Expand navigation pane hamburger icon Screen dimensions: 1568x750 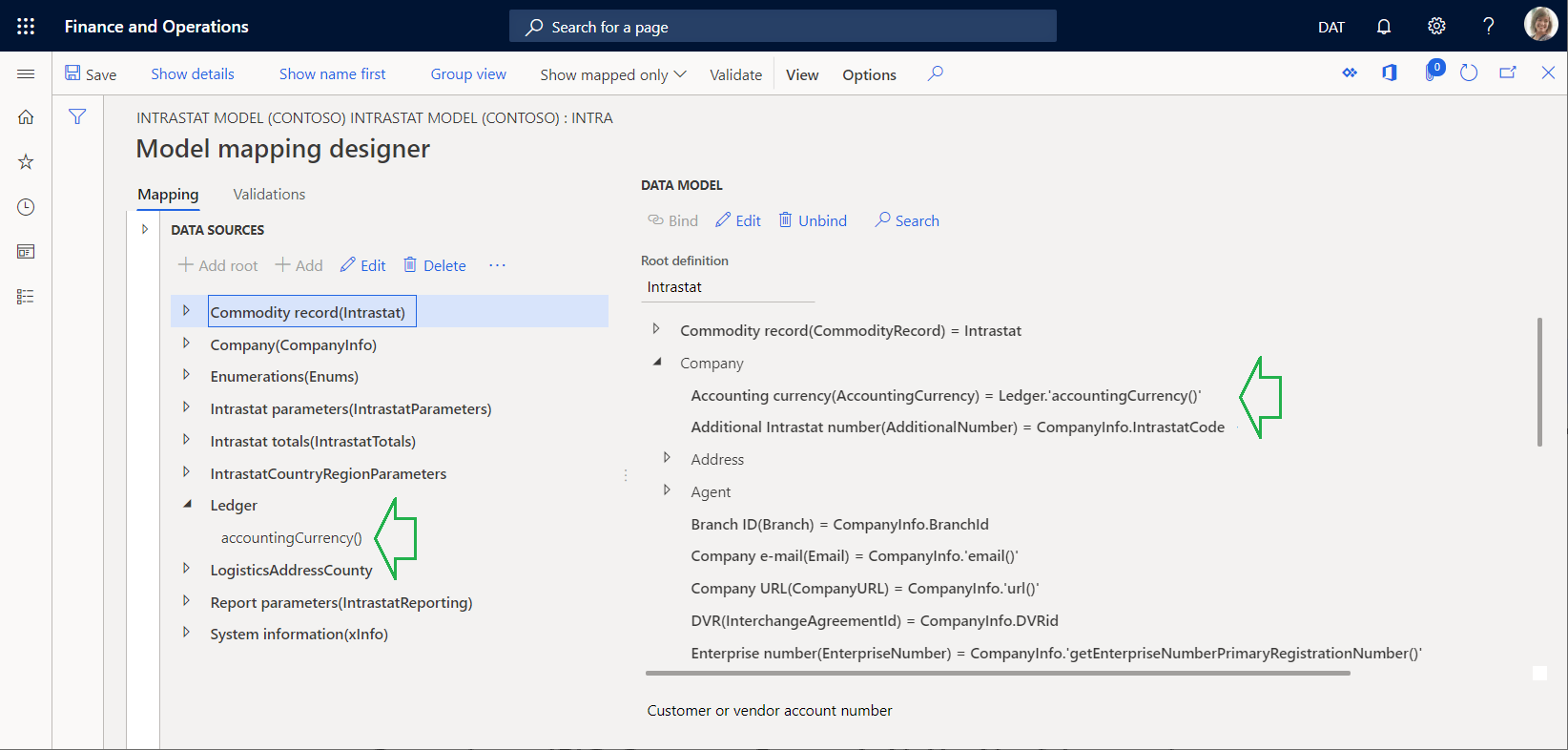[x=26, y=73]
